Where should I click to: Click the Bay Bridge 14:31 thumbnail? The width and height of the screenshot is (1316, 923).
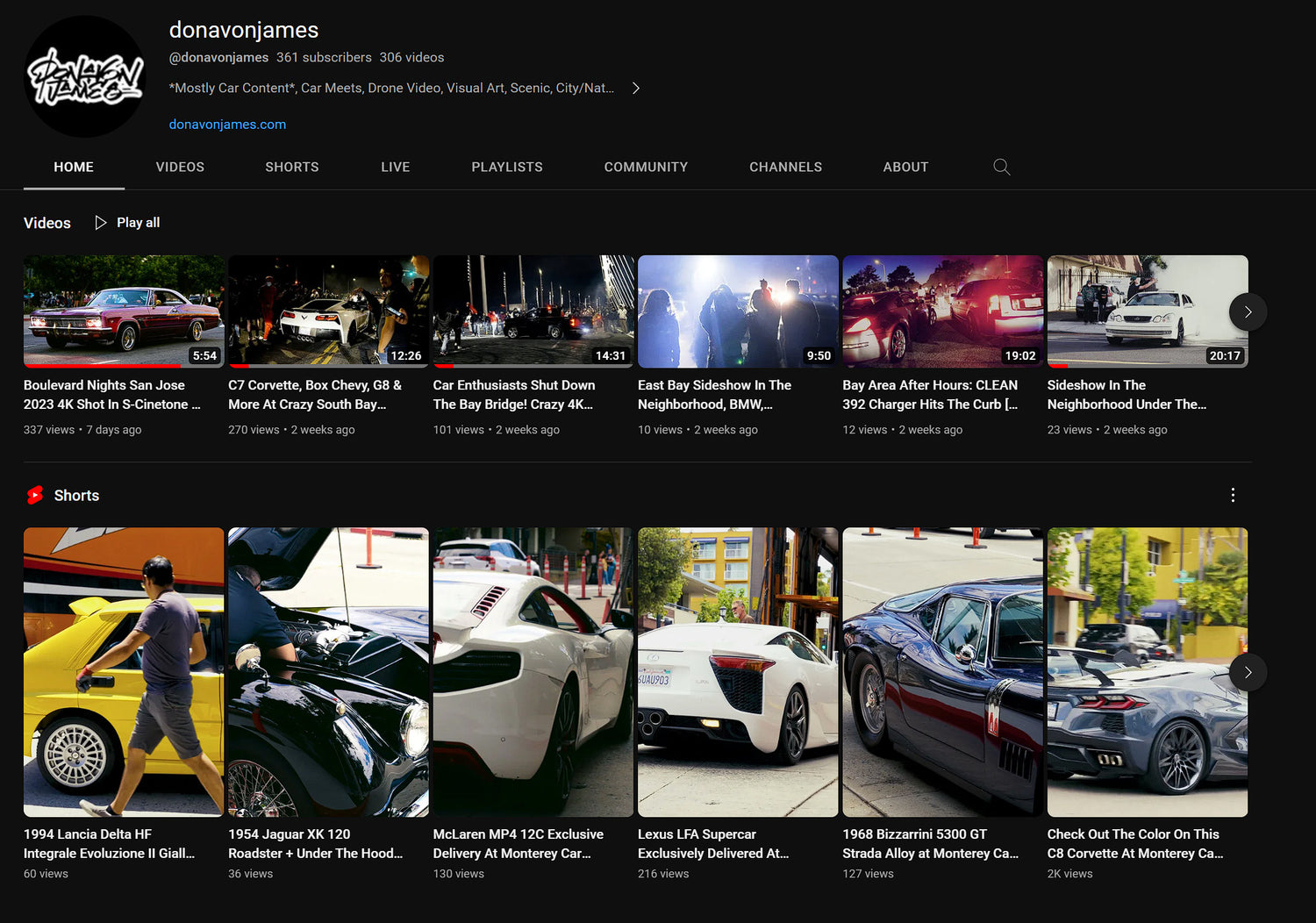(533, 311)
